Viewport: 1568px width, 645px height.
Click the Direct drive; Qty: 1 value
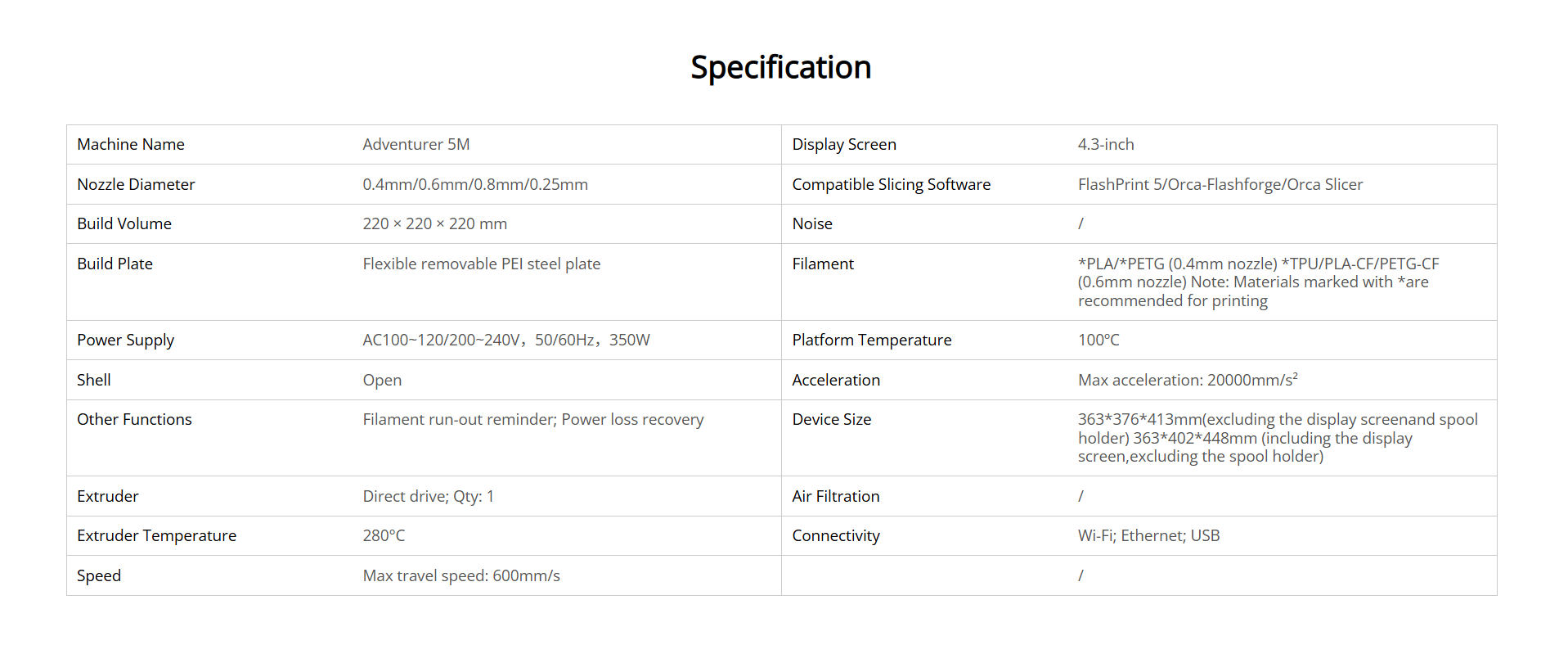click(x=428, y=497)
